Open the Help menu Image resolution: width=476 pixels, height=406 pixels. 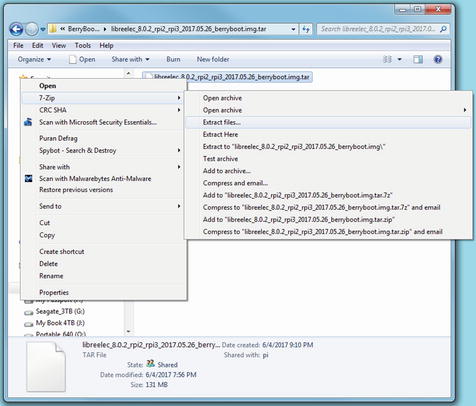pyautogui.click(x=106, y=45)
